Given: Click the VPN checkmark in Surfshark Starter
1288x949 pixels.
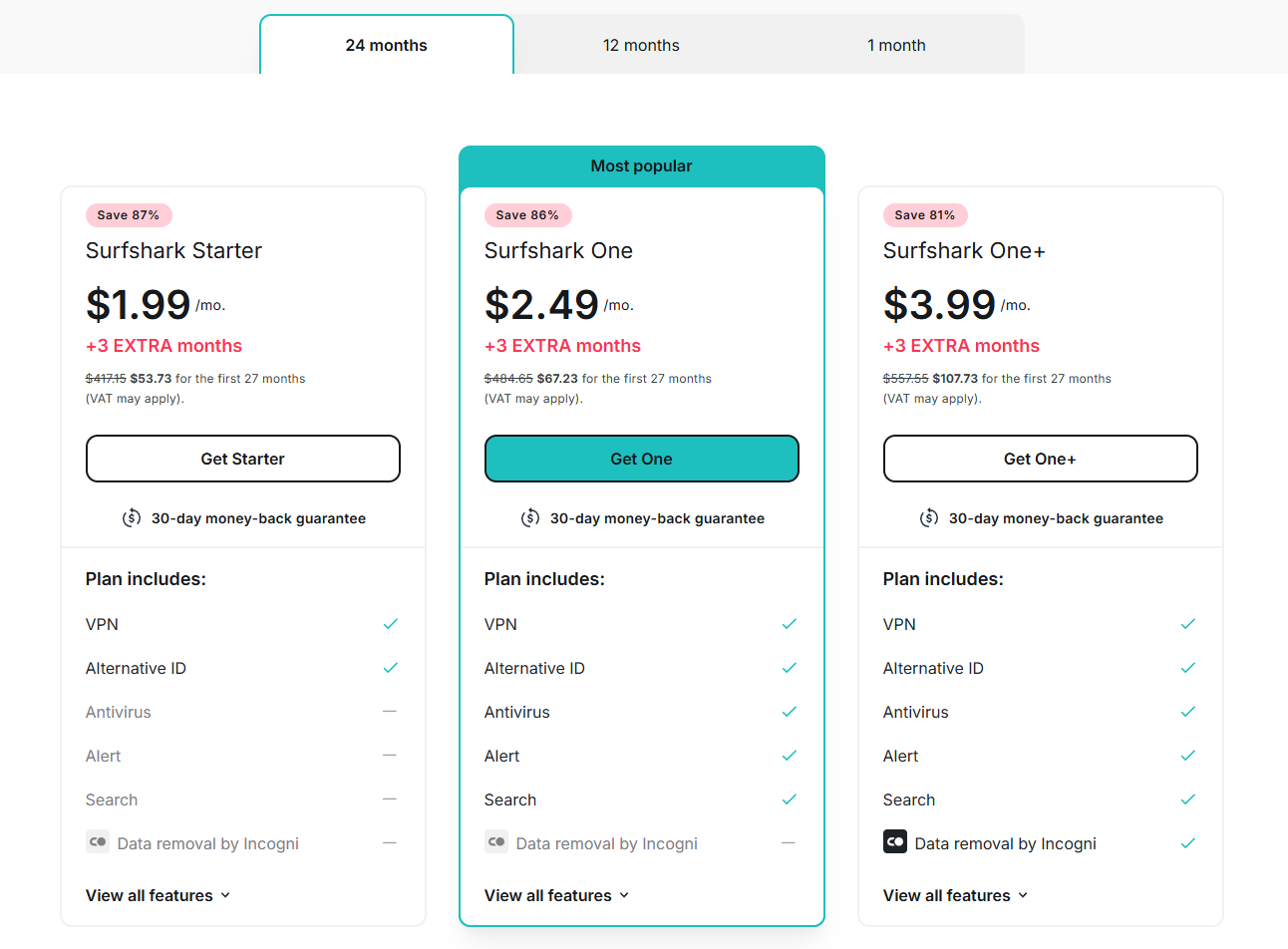Looking at the screenshot, I should (x=390, y=624).
